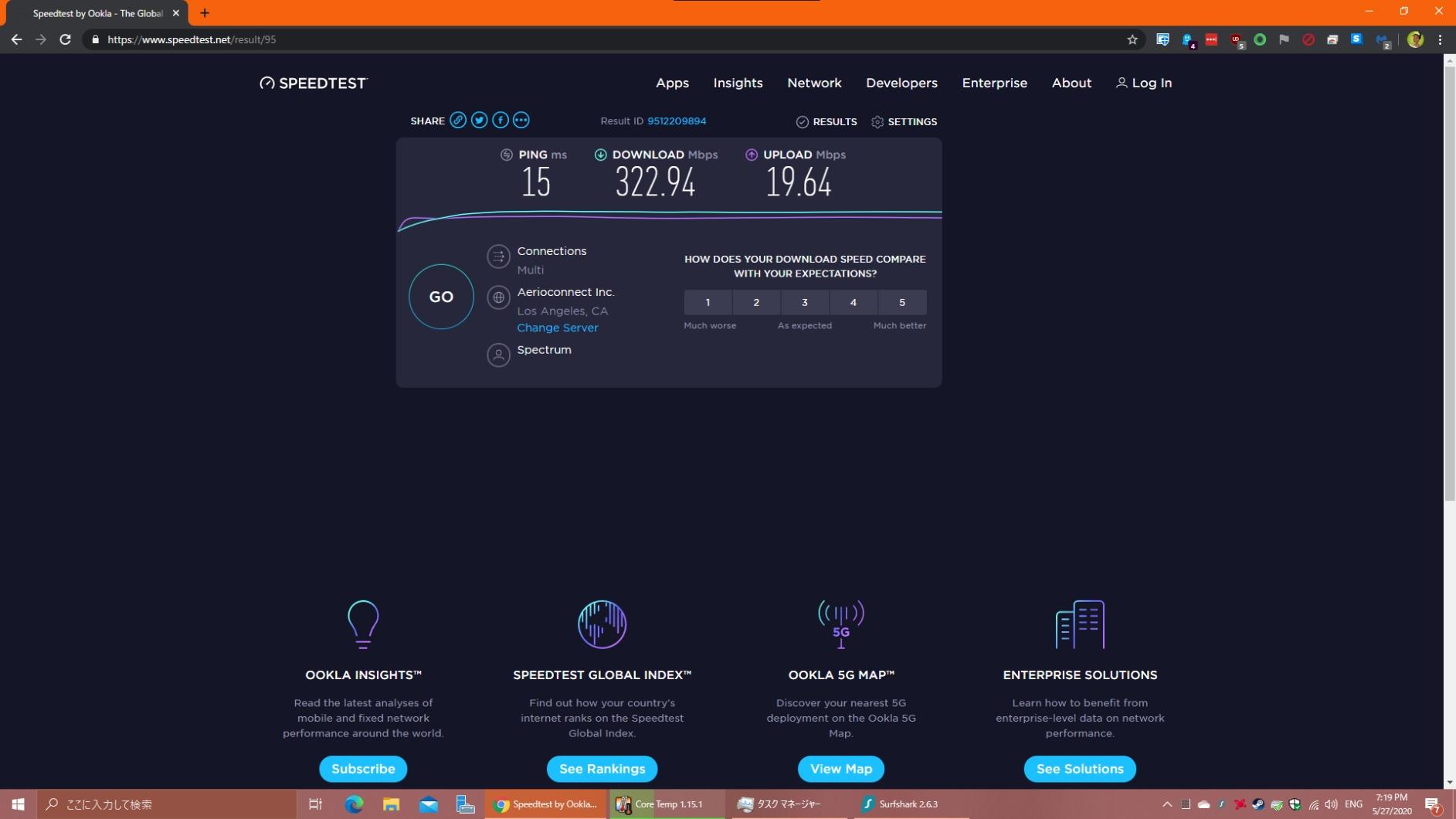Open the Chrome profile avatar
The width and height of the screenshot is (1456, 819).
1415,39
